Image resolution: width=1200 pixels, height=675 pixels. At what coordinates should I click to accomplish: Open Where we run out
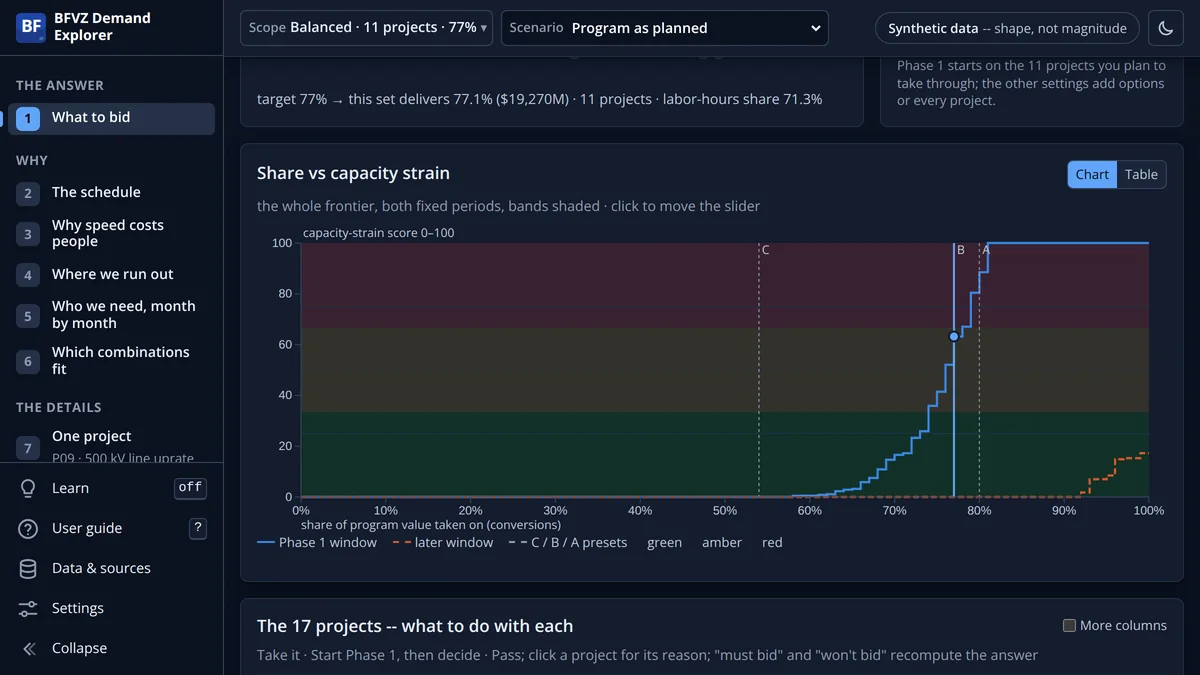[x=112, y=275]
